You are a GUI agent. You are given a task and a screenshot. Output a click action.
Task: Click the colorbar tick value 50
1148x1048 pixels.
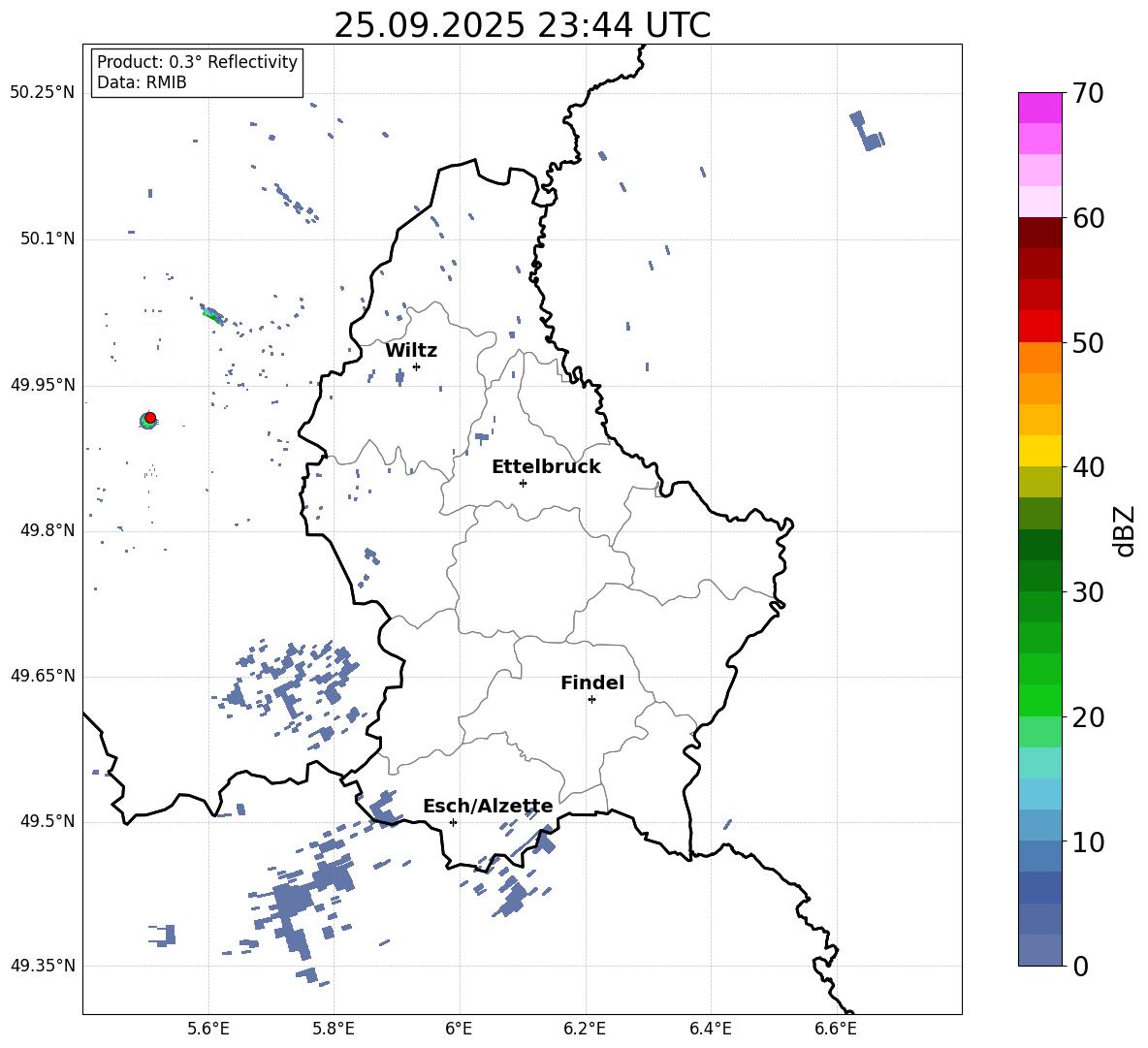point(1089,342)
